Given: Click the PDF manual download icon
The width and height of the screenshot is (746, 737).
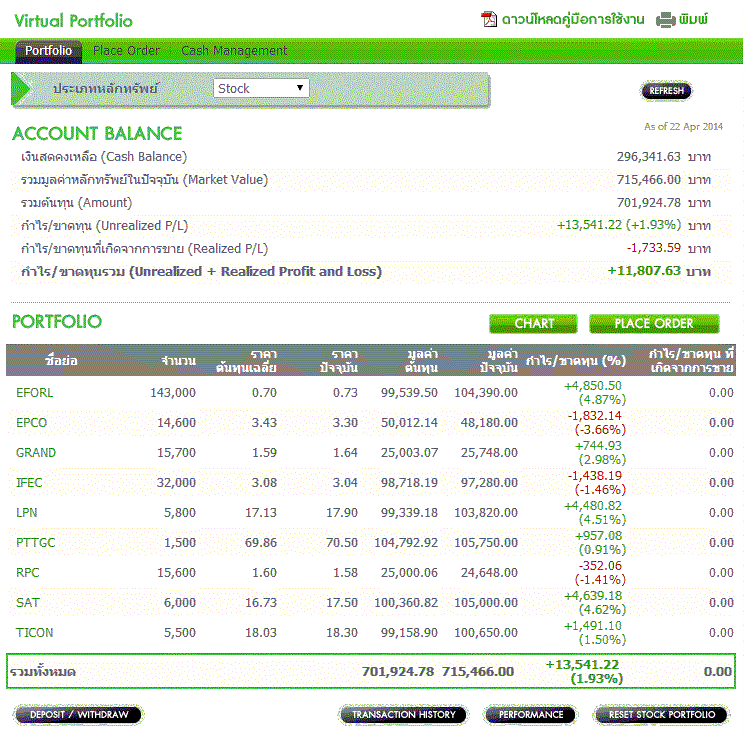Looking at the screenshot, I should point(489,19).
